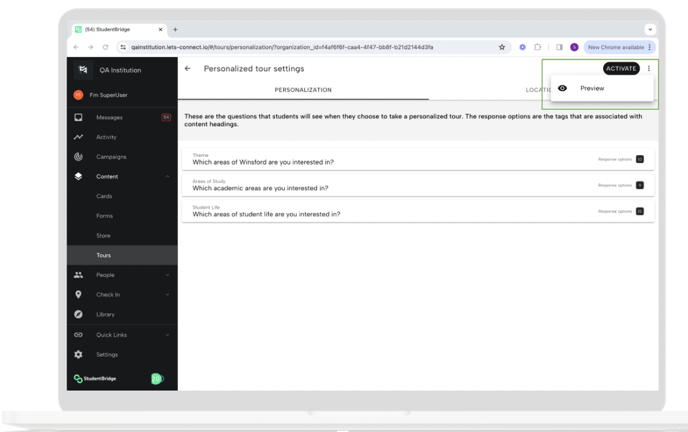The height and width of the screenshot is (432, 688).
Task: Click the Check In location pin icon
Action: [x=78, y=295]
